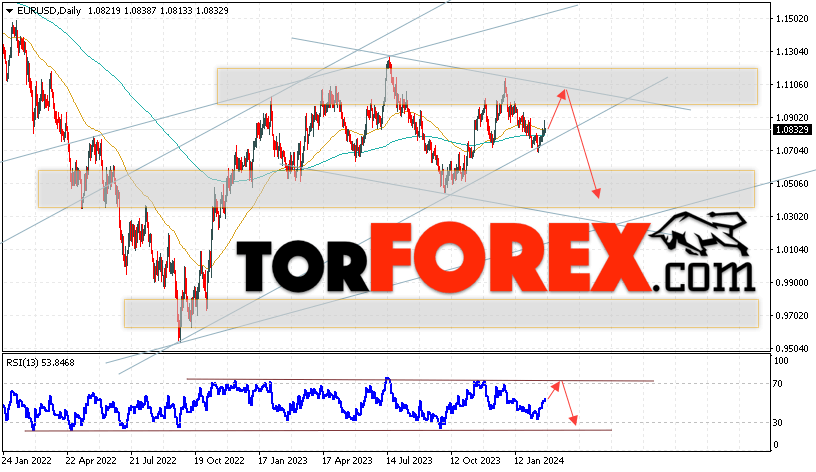Select the 0.95040 price axis label

(792, 348)
